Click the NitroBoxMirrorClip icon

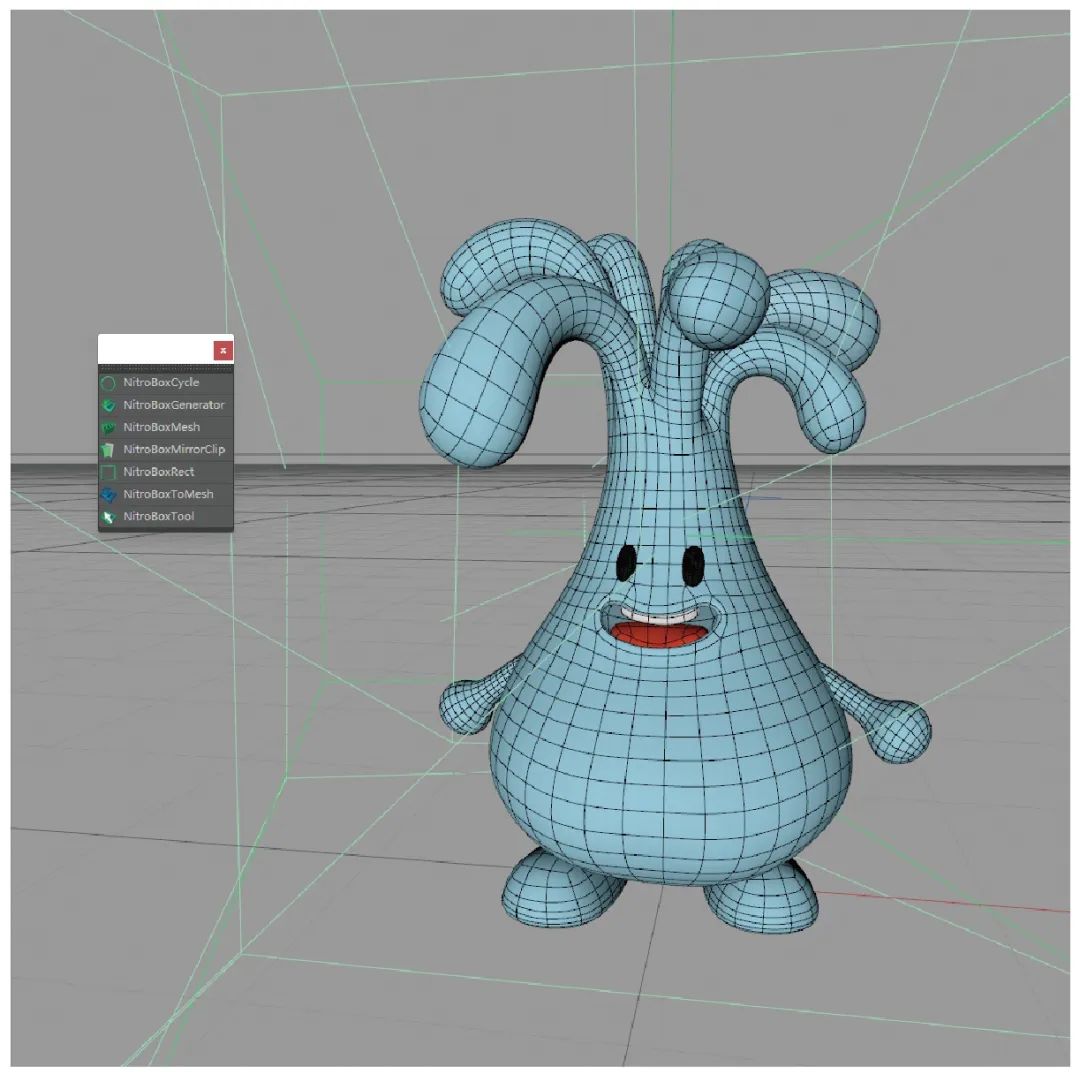coord(108,450)
